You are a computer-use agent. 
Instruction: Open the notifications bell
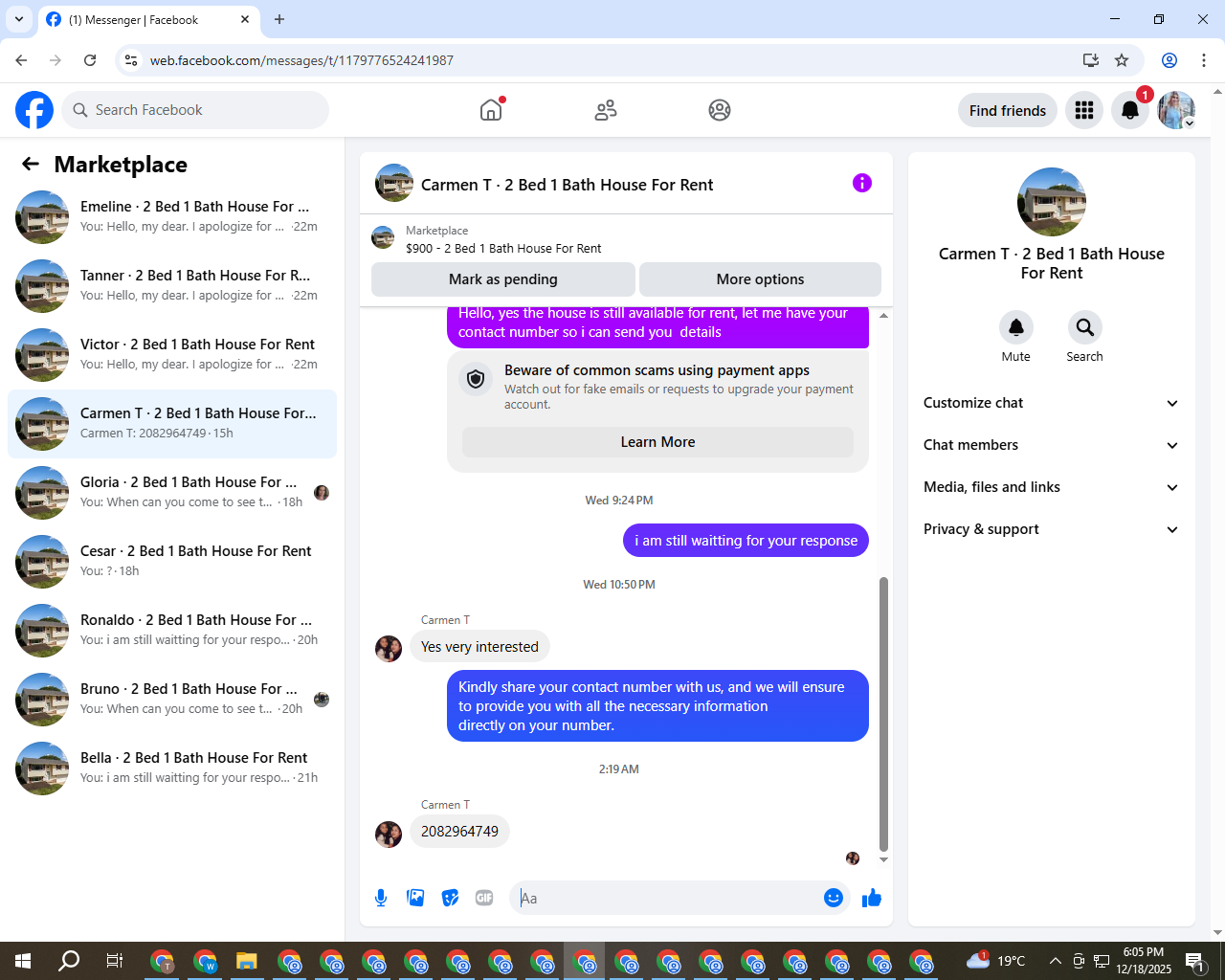[x=1130, y=110]
